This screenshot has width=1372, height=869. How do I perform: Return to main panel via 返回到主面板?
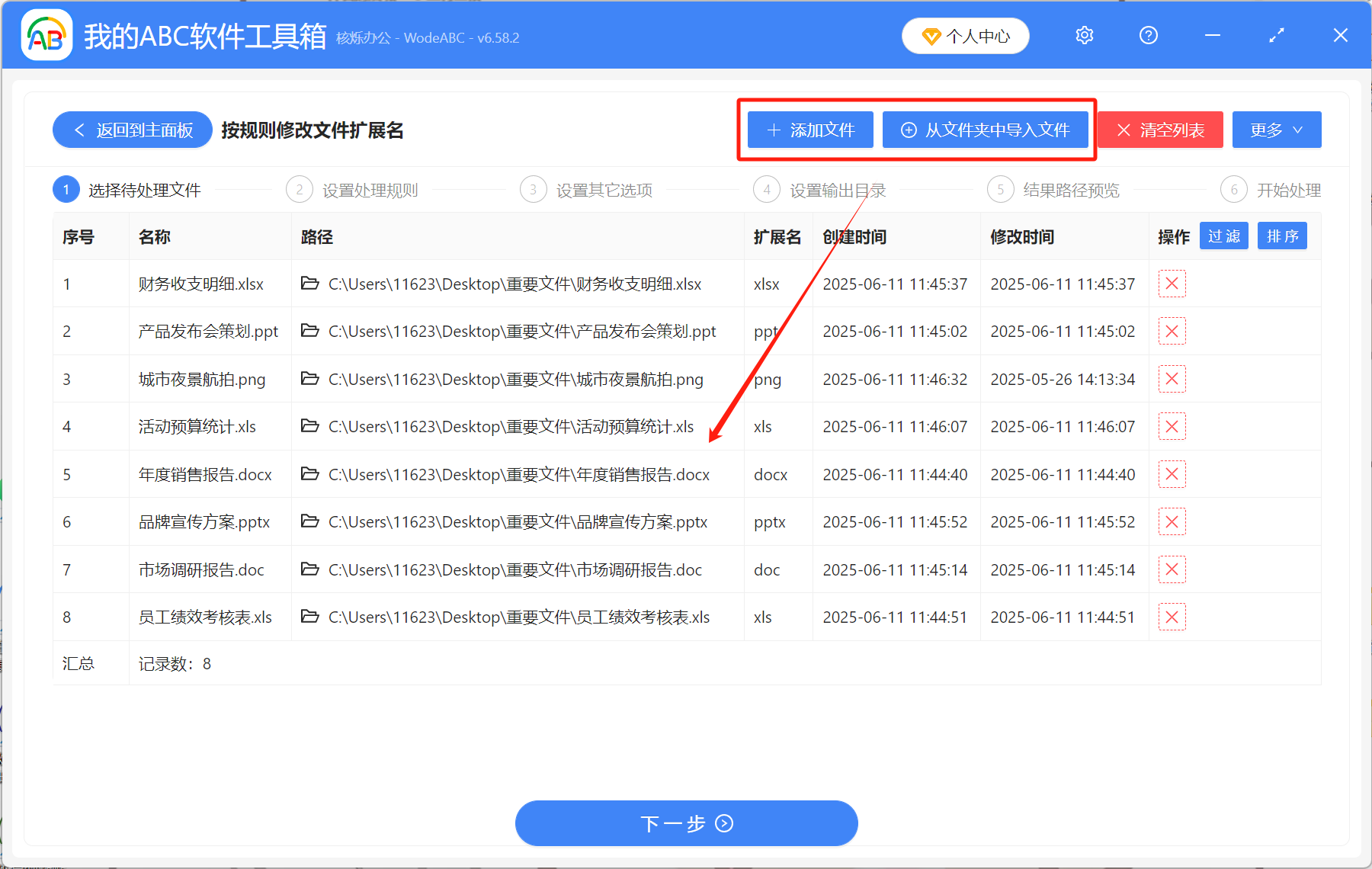coord(133,130)
